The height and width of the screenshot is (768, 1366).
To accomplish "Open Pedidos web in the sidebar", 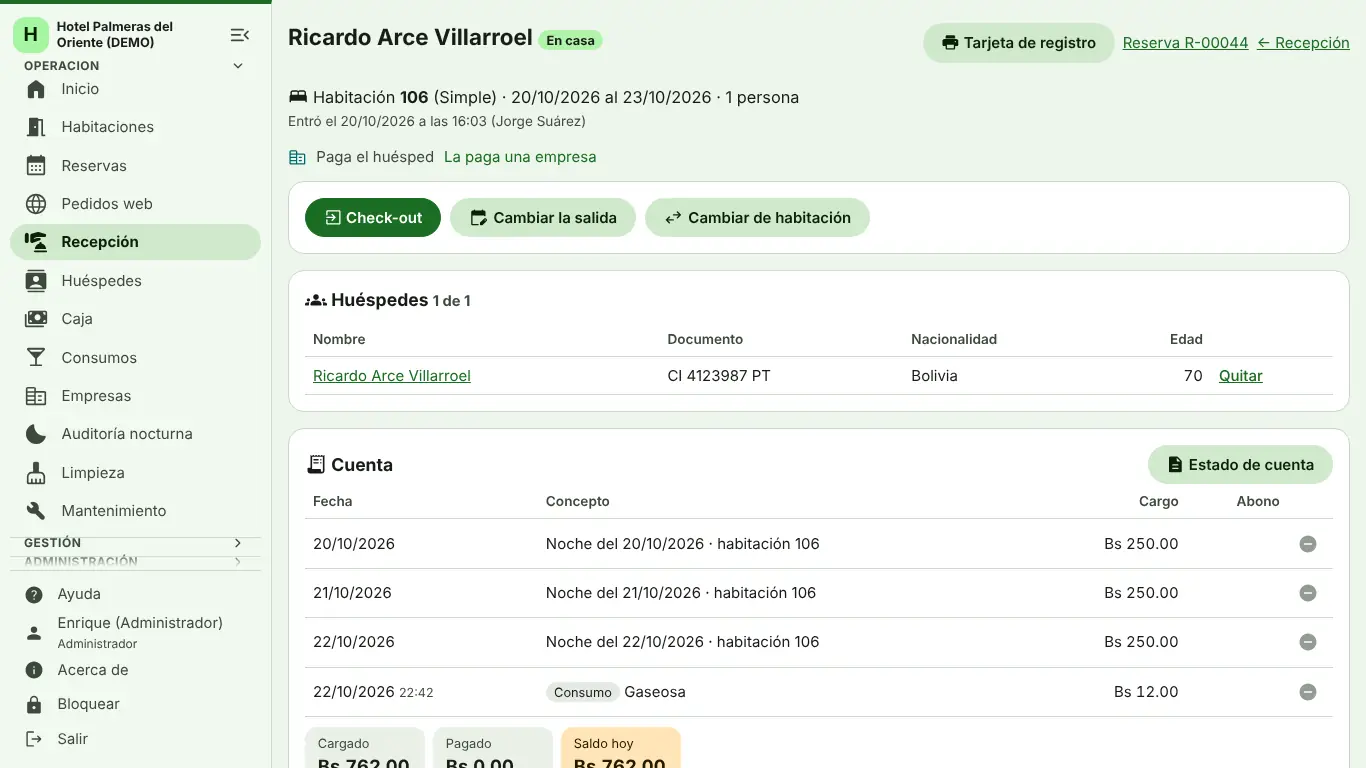I will click(x=135, y=204).
